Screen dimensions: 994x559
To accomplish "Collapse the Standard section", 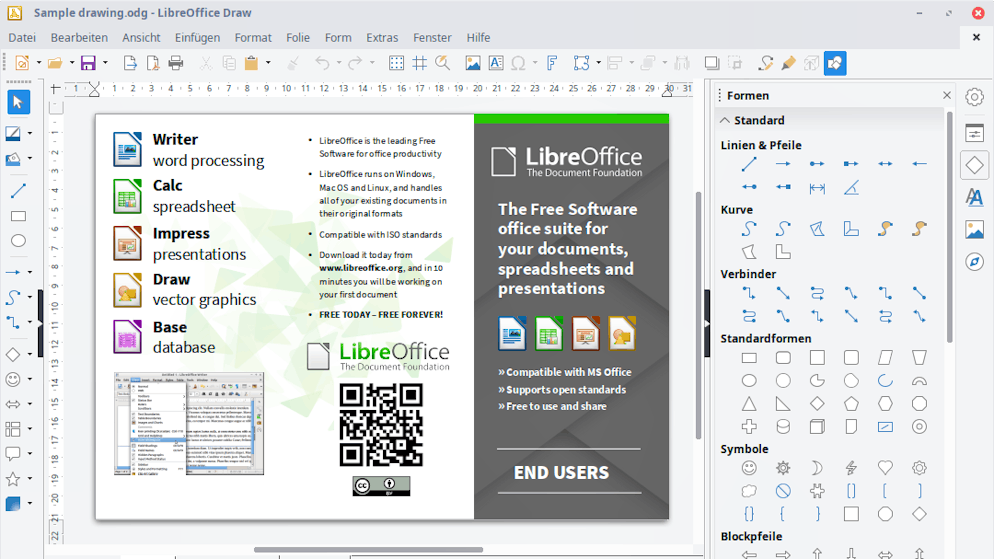I will point(725,120).
